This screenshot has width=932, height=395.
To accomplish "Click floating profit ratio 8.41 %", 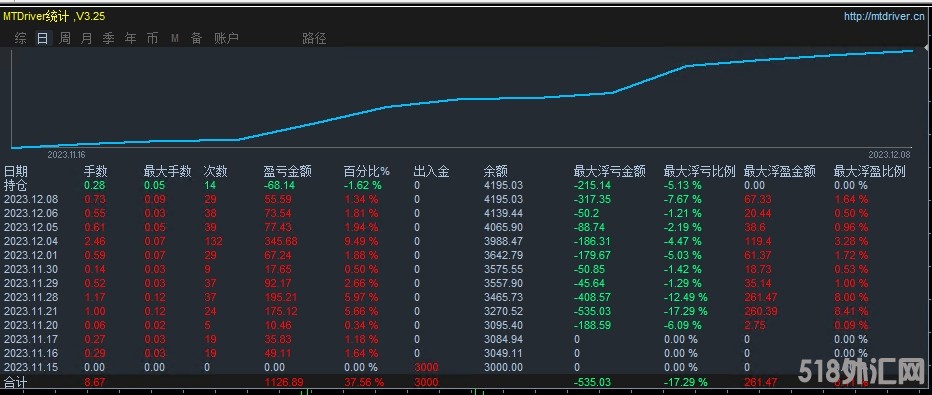I will tap(851, 311).
